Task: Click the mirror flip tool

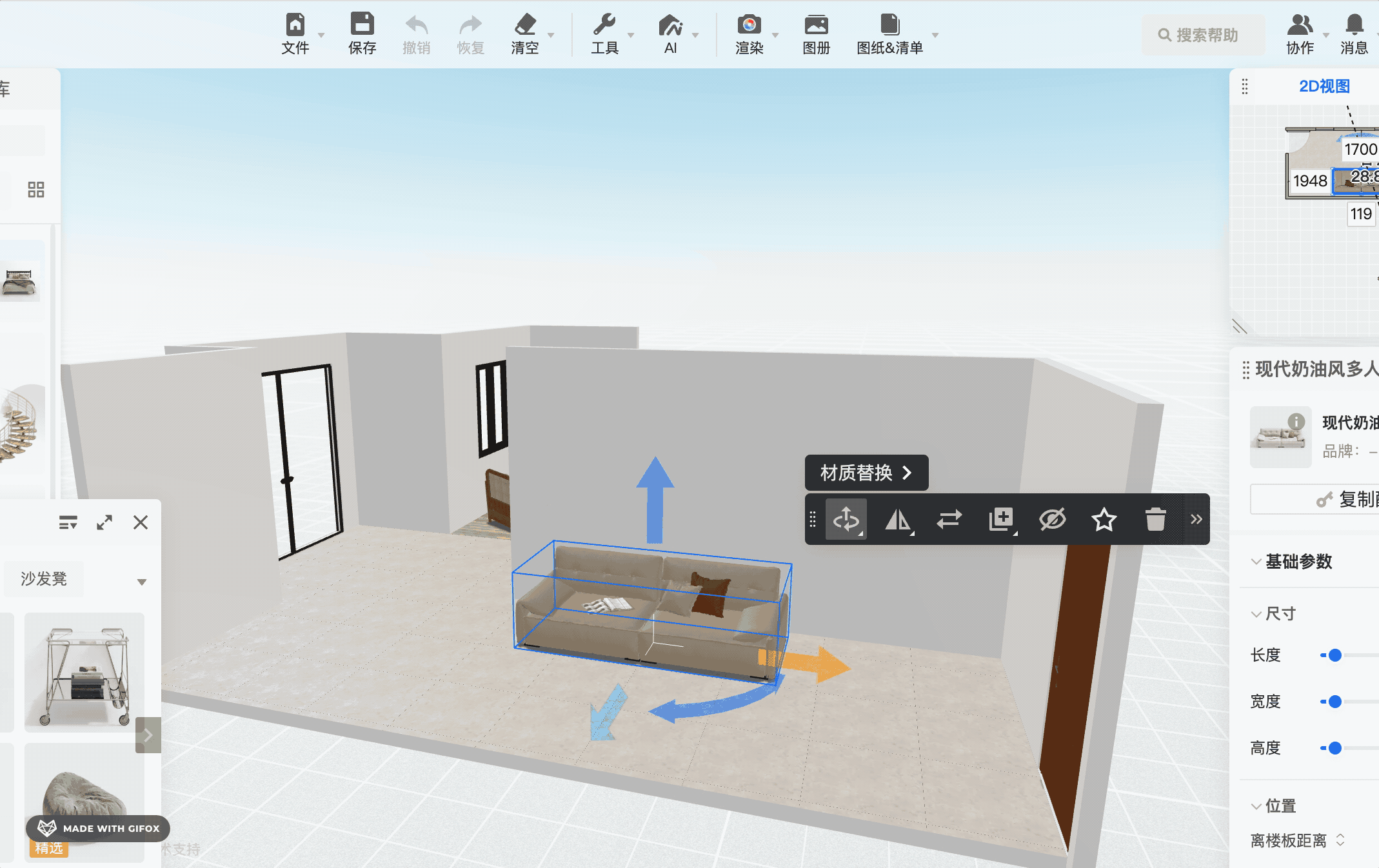Action: (898, 519)
